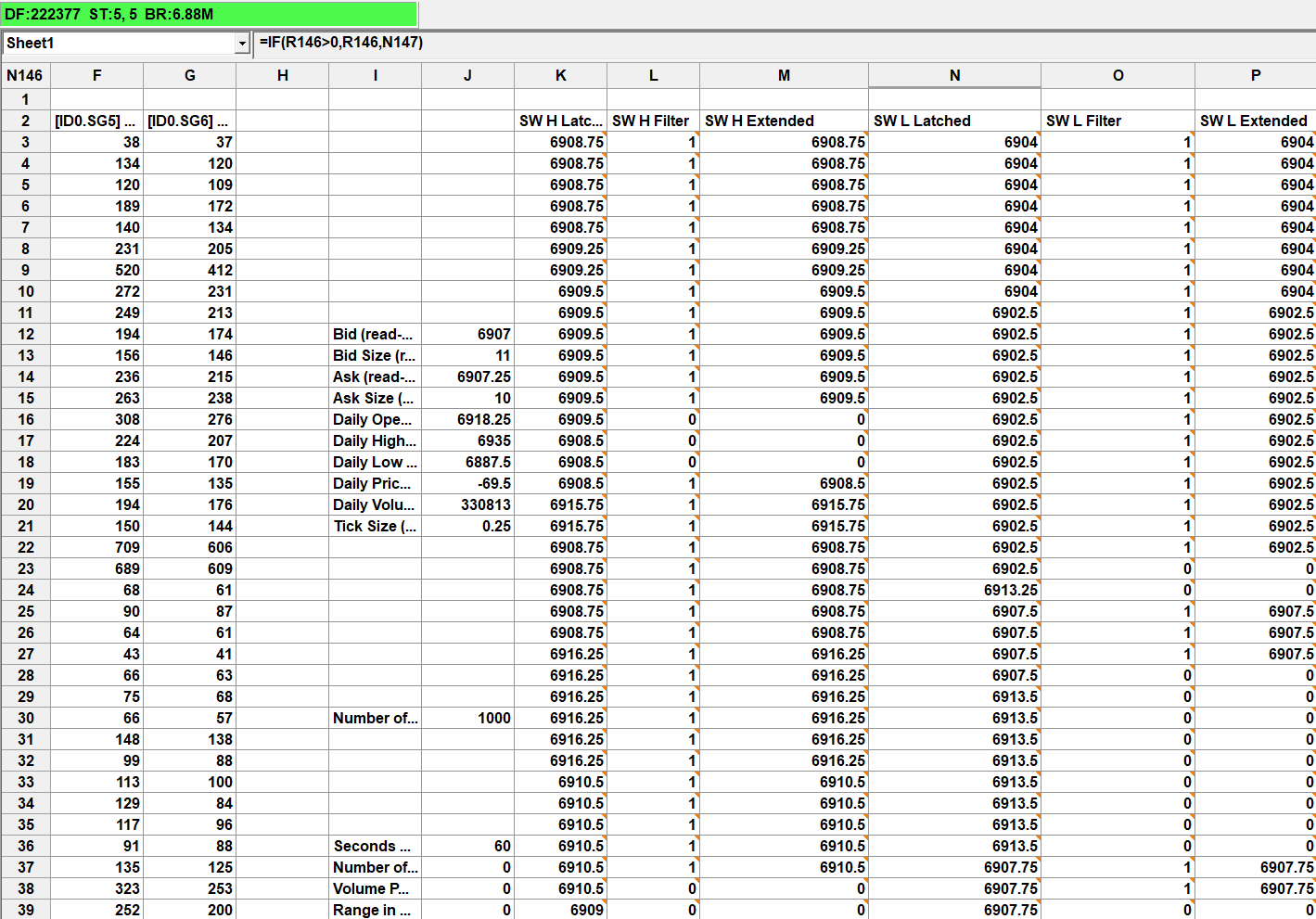Select column M header
The width and height of the screenshot is (1316, 919).
tap(785, 75)
